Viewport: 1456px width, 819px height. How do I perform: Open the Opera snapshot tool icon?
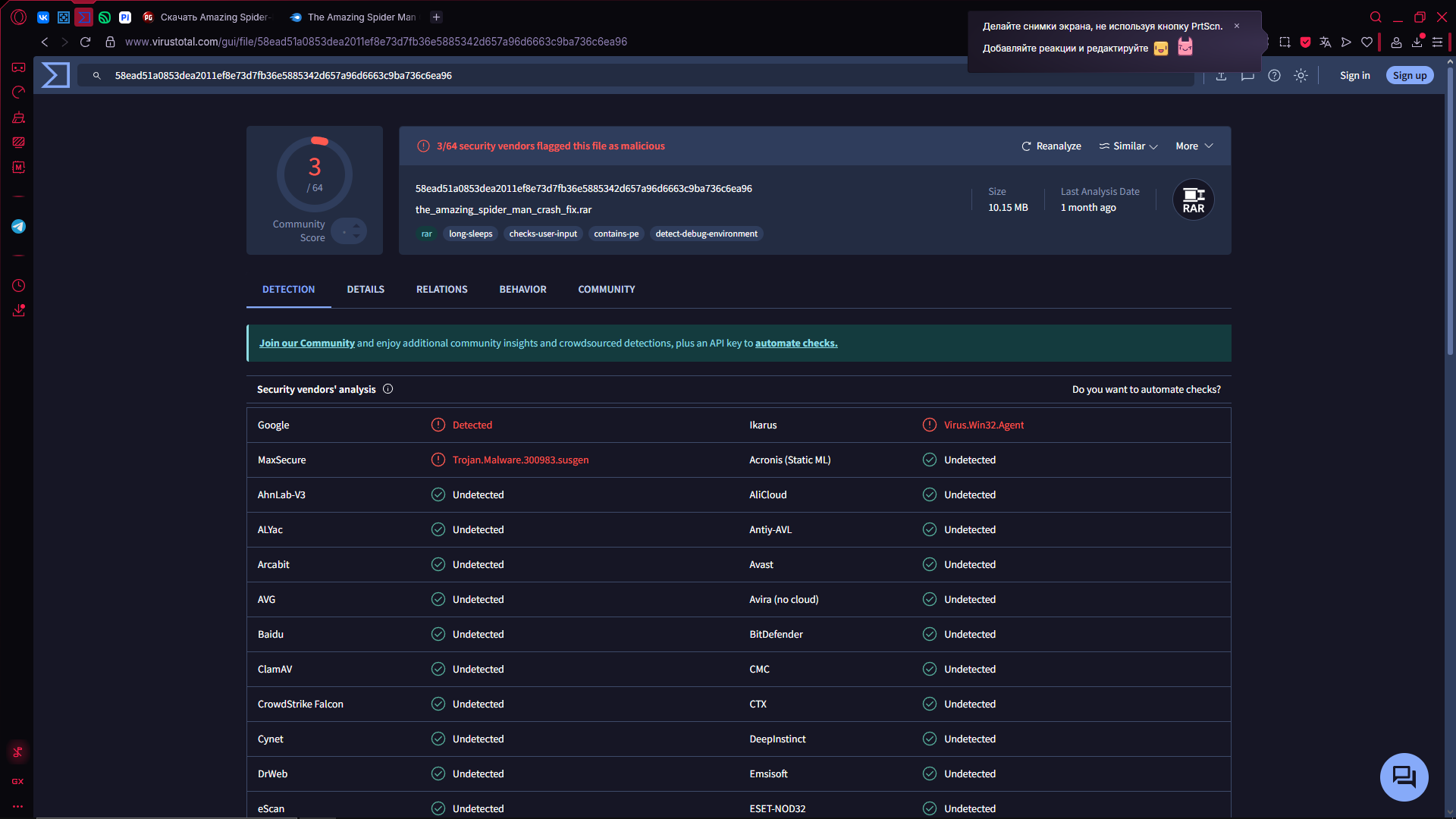[1285, 42]
